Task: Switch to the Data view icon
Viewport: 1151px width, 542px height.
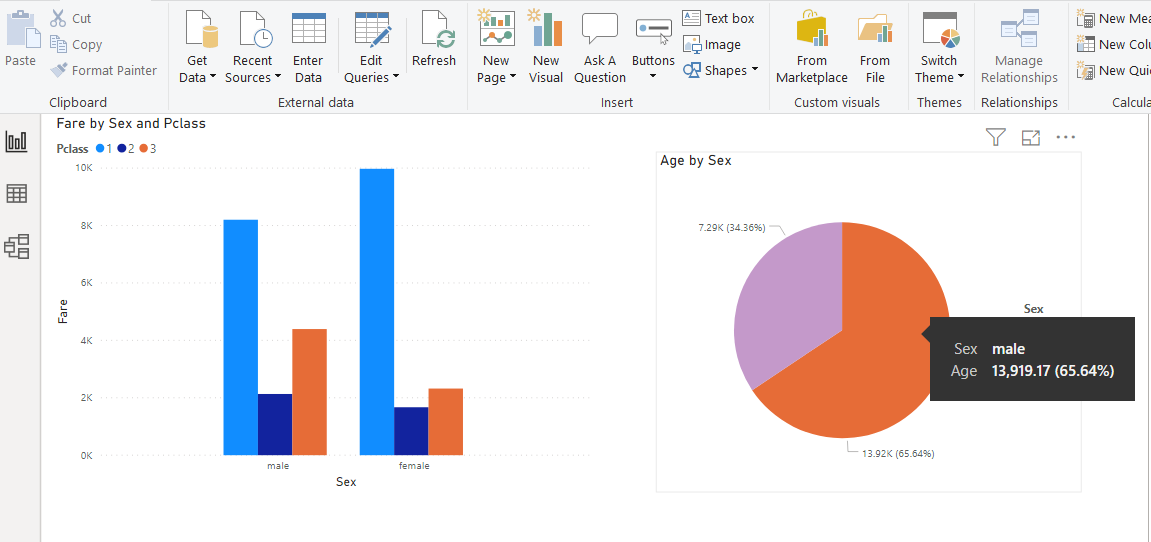Action: [x=17, y=194]
